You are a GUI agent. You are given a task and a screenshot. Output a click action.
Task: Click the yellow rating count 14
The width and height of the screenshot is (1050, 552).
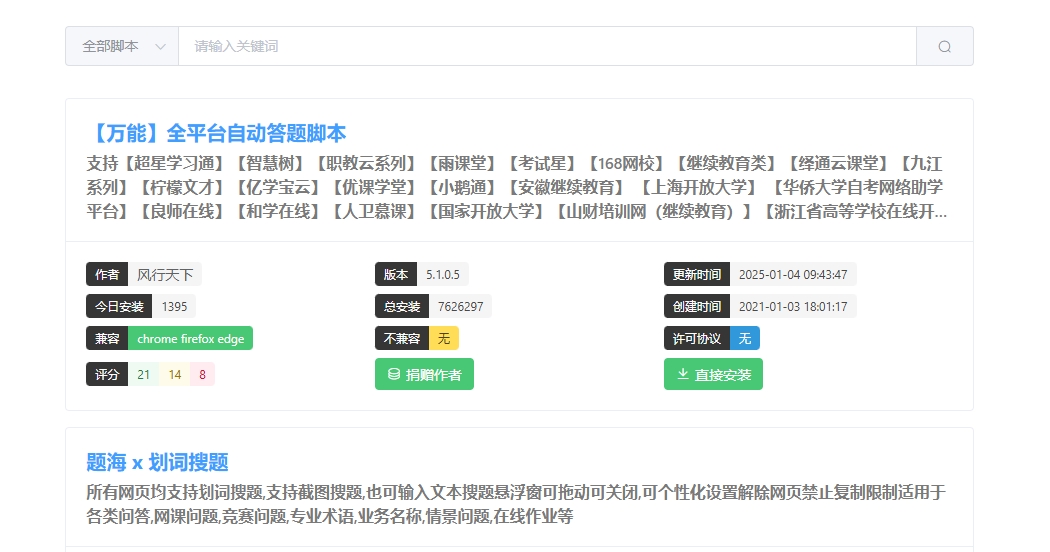tap(175, 374)
